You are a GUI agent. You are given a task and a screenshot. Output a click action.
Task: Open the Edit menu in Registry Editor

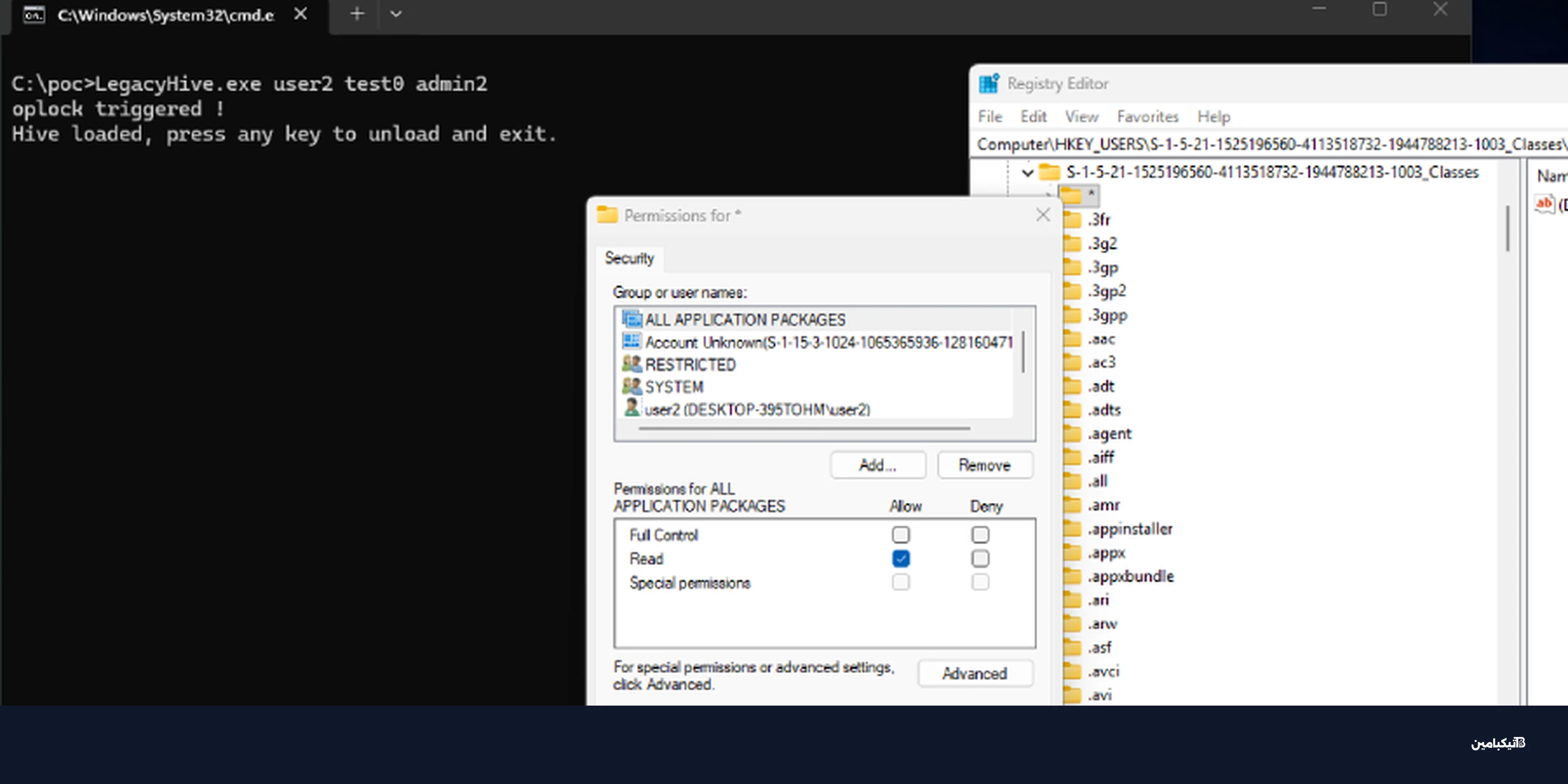pos(1033,116)
